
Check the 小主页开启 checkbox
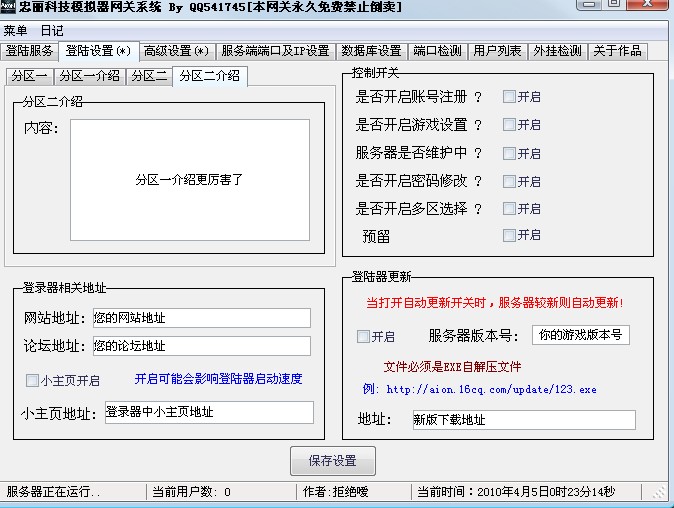[x=32, y=381]
